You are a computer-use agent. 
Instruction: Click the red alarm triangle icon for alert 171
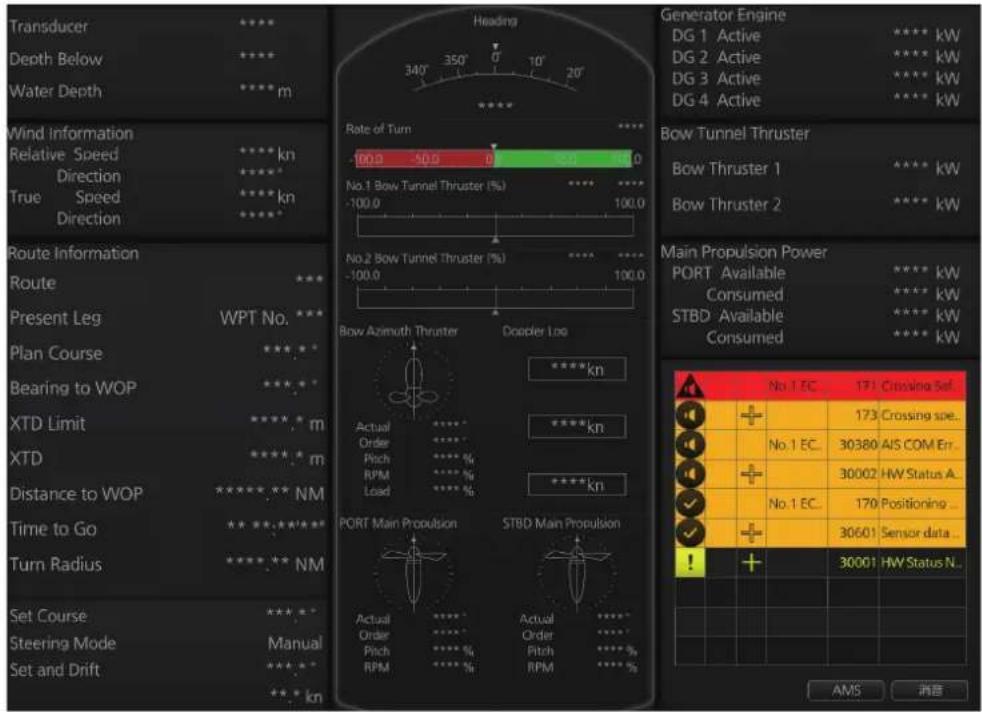coord(690,386)
